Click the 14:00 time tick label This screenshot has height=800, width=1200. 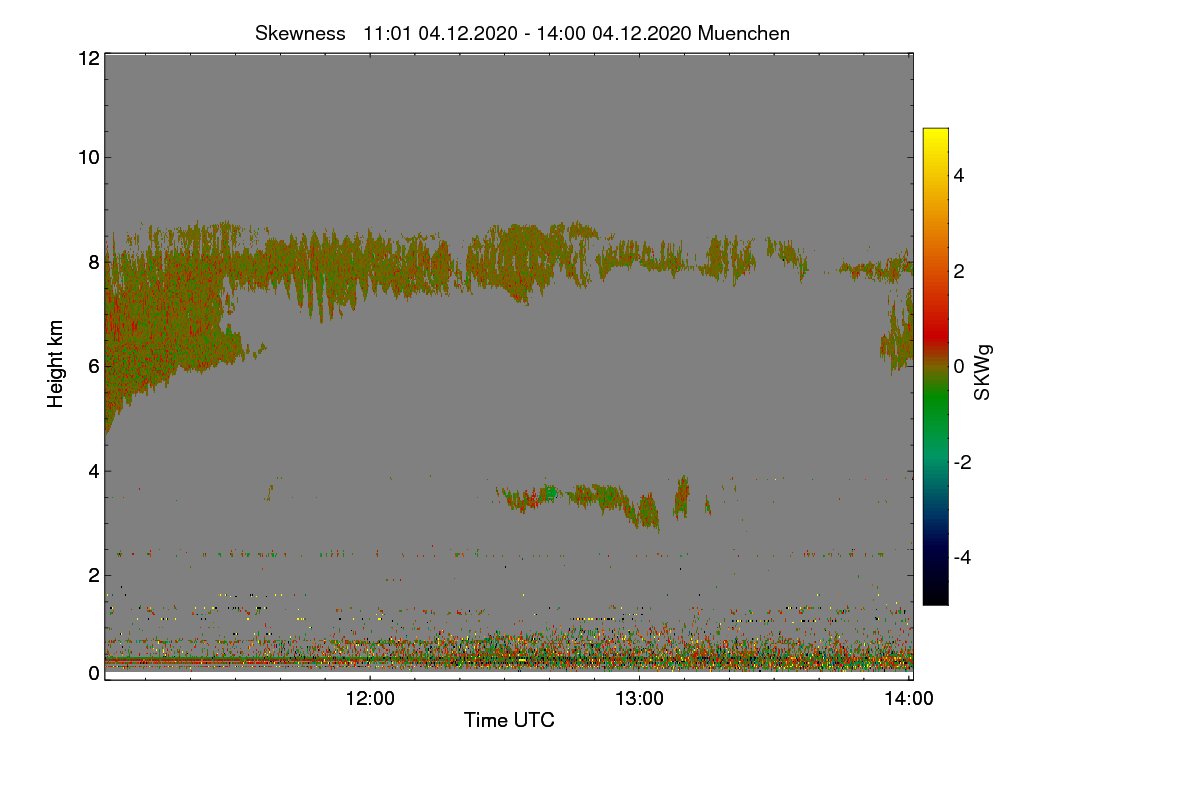(910, 700)
